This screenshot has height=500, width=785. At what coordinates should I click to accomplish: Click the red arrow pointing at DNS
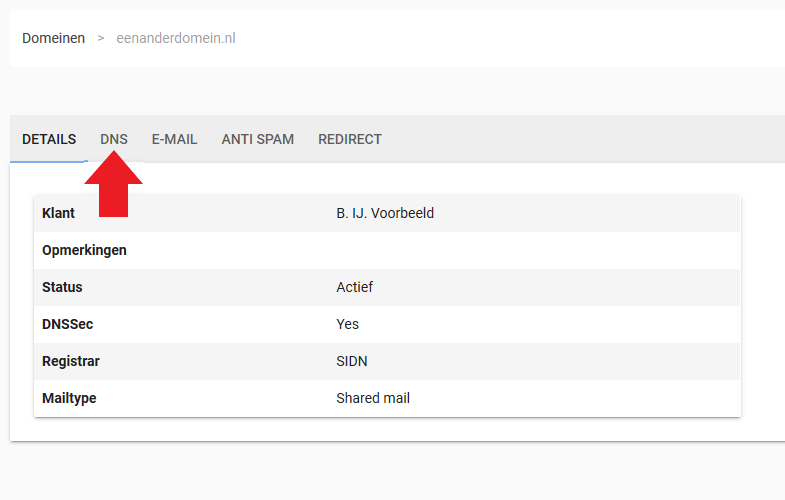(113, 183)
